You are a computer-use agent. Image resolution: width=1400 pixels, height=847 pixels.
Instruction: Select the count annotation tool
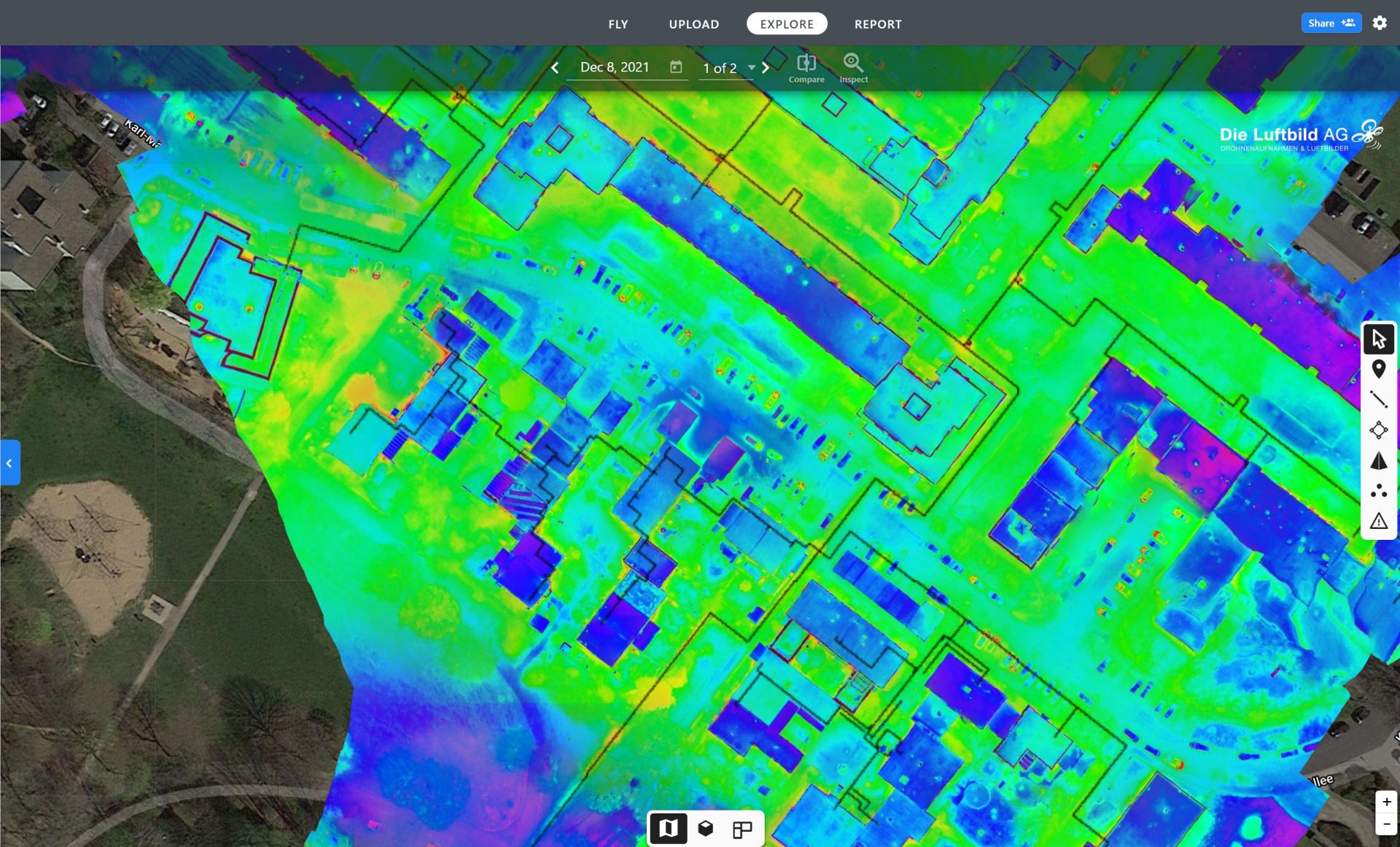(1378, 492)
